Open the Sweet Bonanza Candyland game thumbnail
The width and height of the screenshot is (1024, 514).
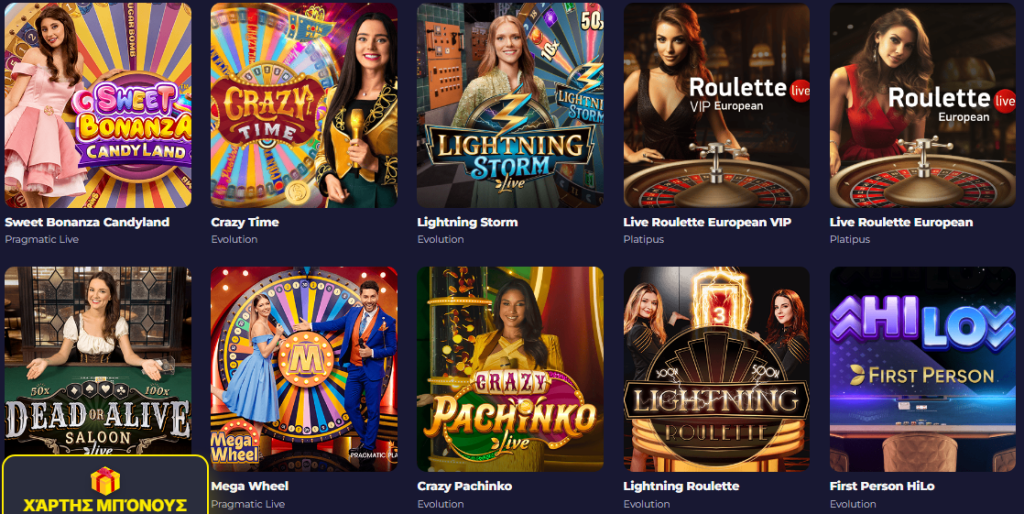tap(98, 105)
